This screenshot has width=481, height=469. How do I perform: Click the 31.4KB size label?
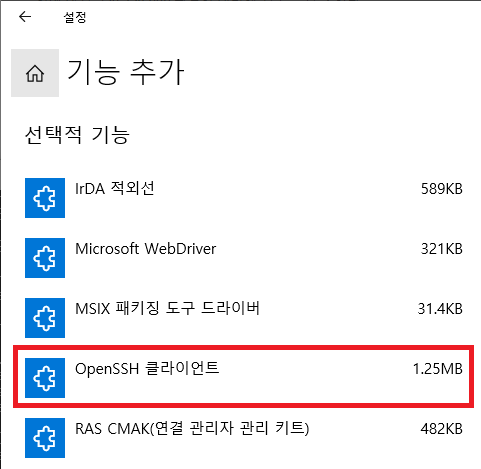point(440,309)
